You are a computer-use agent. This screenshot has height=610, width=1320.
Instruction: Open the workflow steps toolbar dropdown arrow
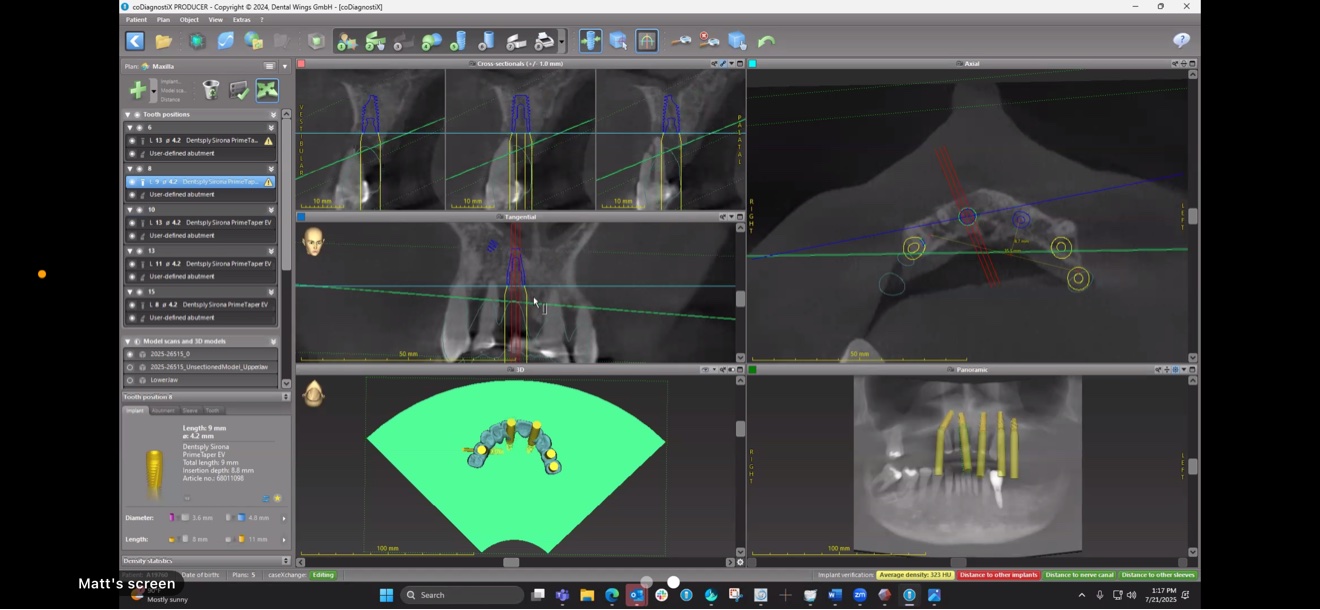pos(563,41)
